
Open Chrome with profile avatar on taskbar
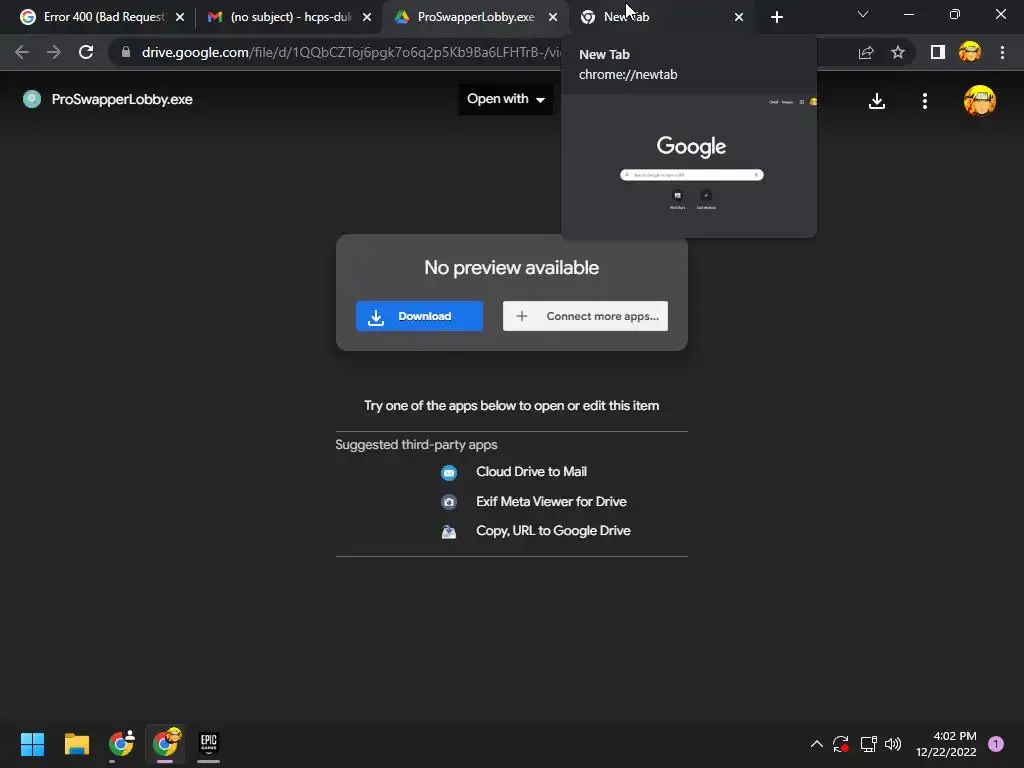point(165,744)
